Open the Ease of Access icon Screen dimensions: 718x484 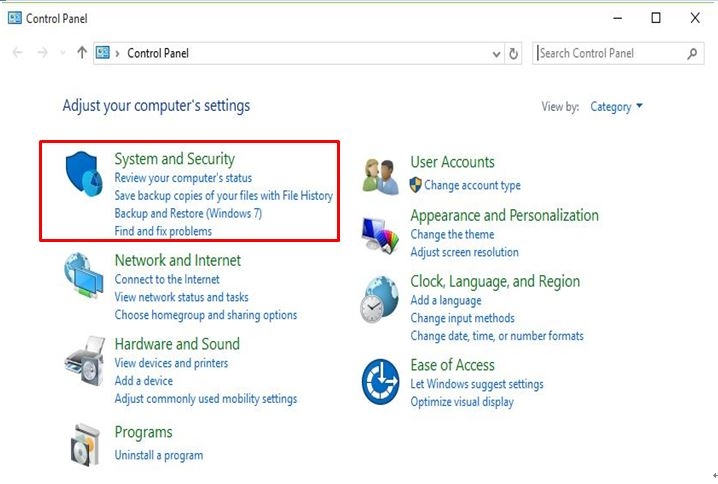[380, 381]
